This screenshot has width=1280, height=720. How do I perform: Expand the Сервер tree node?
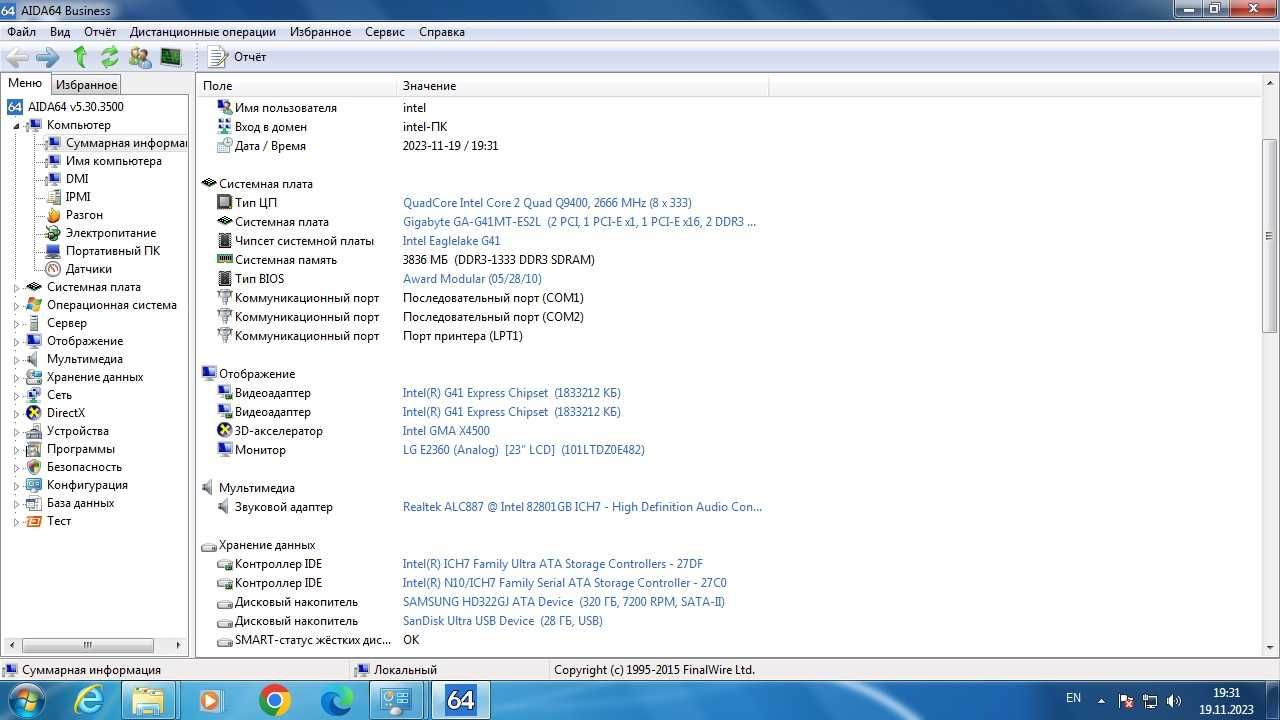[x=16, y=323]
